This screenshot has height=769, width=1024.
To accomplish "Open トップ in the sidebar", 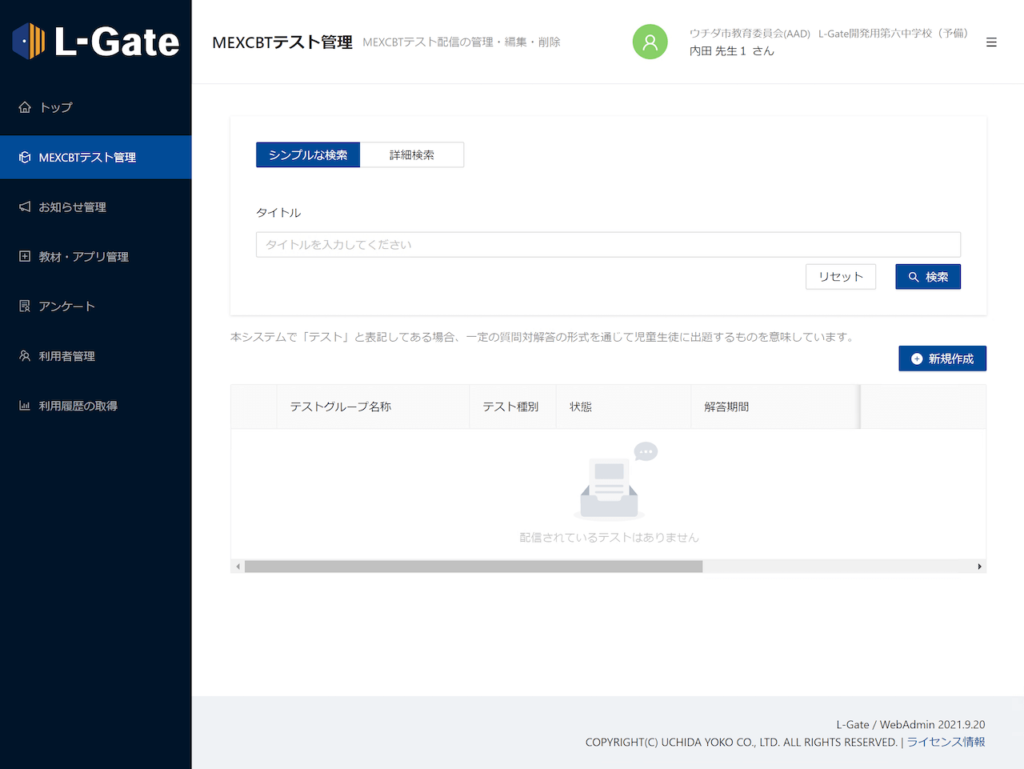I will tap(56, 107).
